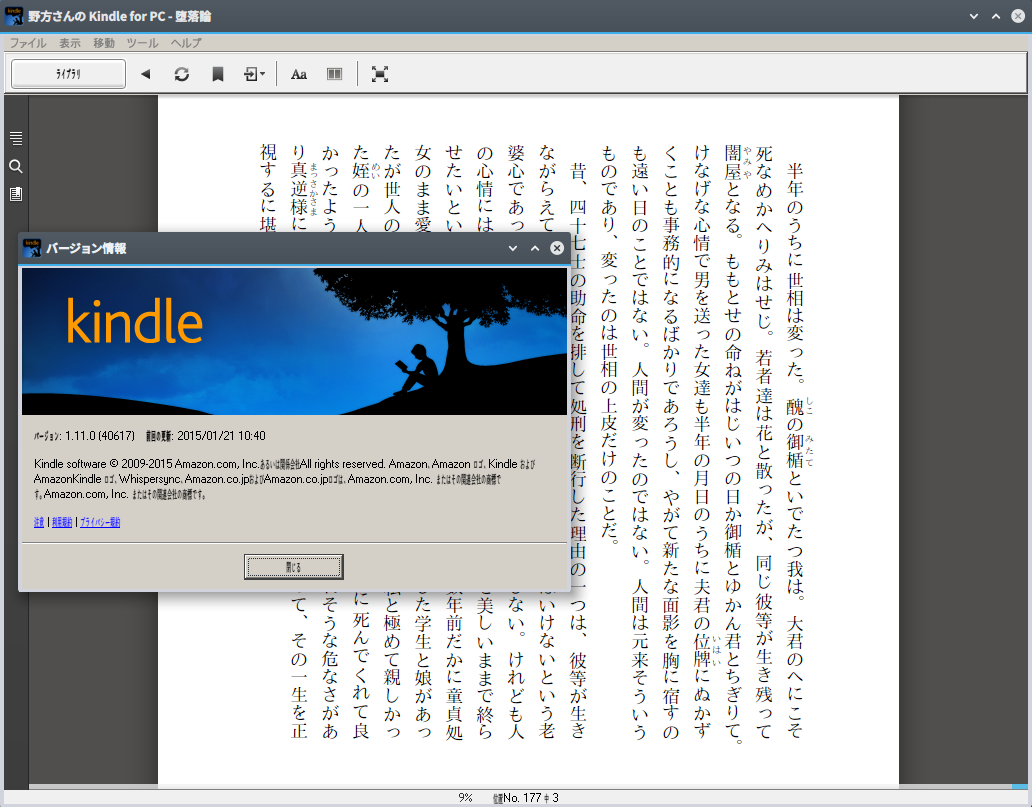Click the Back arrow icon in toolbar
This screenshot has width=1032, height=807.
145,74
